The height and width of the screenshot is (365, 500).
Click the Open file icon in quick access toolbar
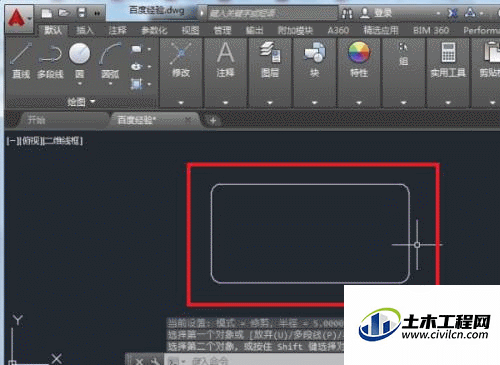point(63,13)
